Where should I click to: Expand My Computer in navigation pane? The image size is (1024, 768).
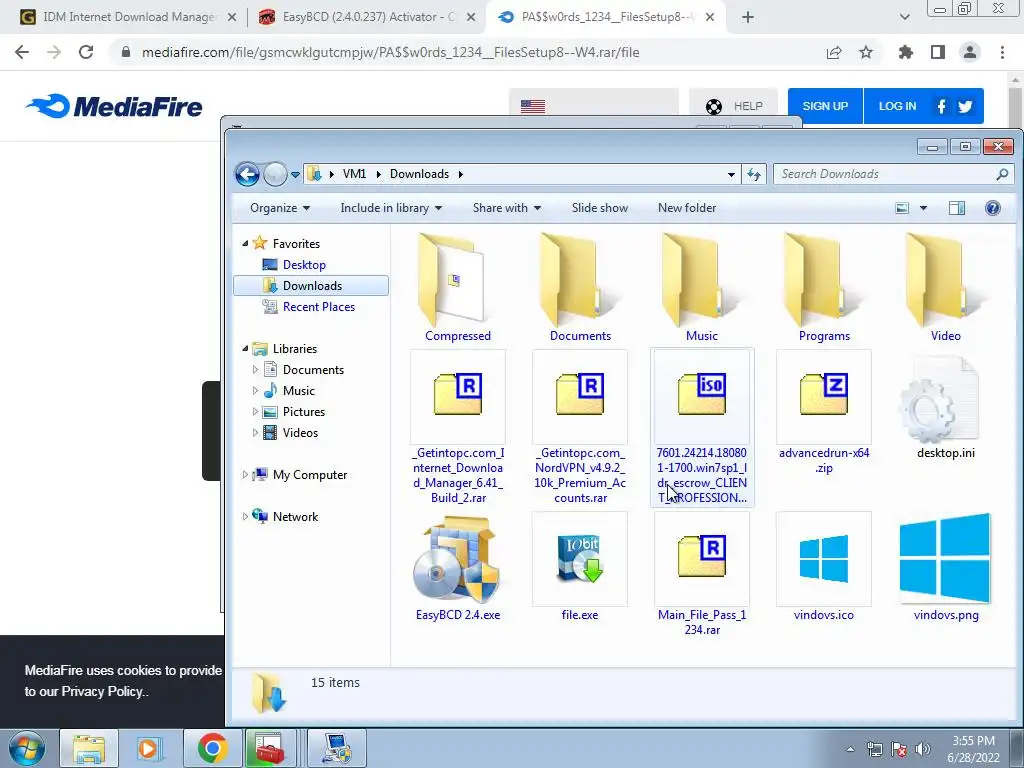click(x=246, y=475)
